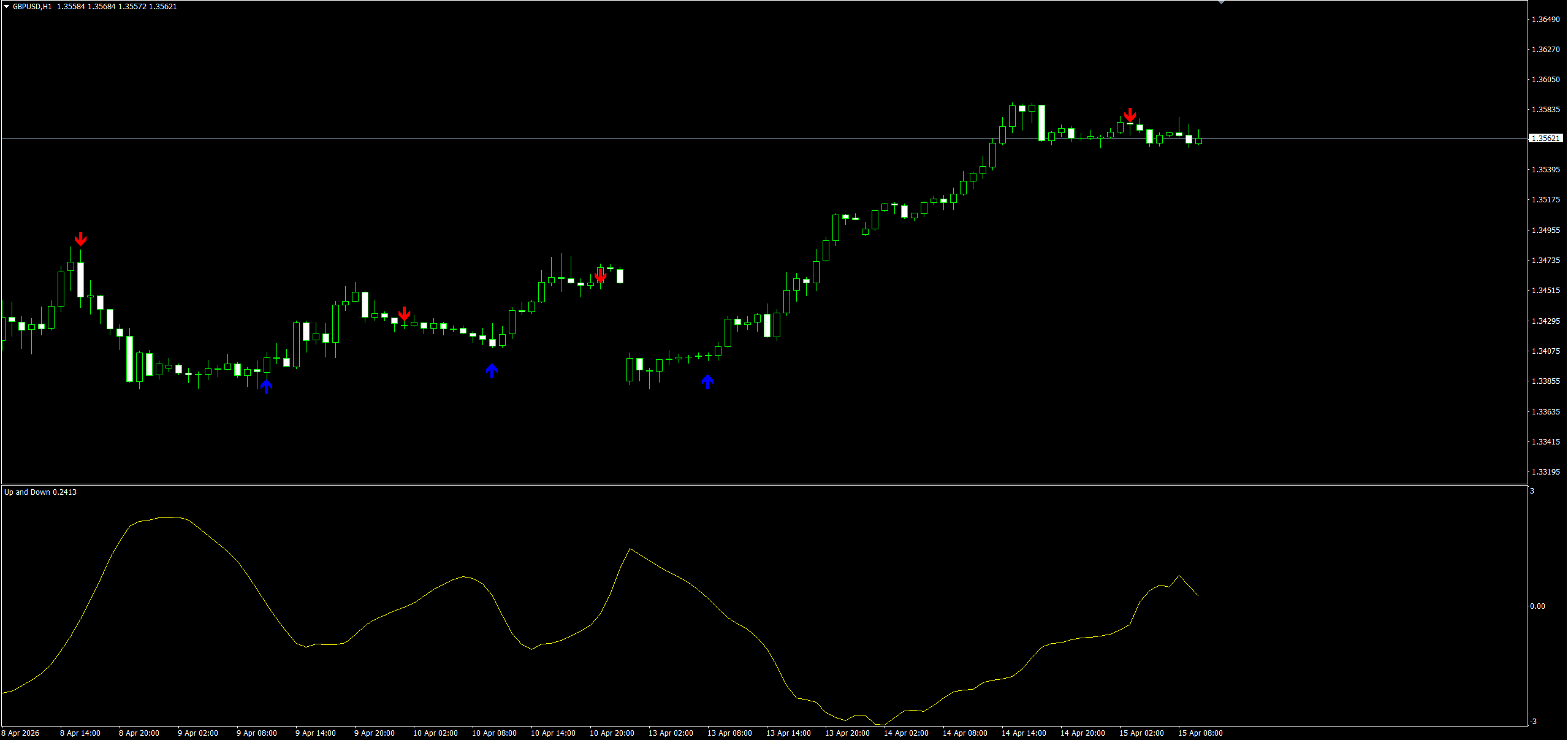Click the 8 Apr 2026 date label
This screenshot has height=740, width=1568.
coord(21,733)
